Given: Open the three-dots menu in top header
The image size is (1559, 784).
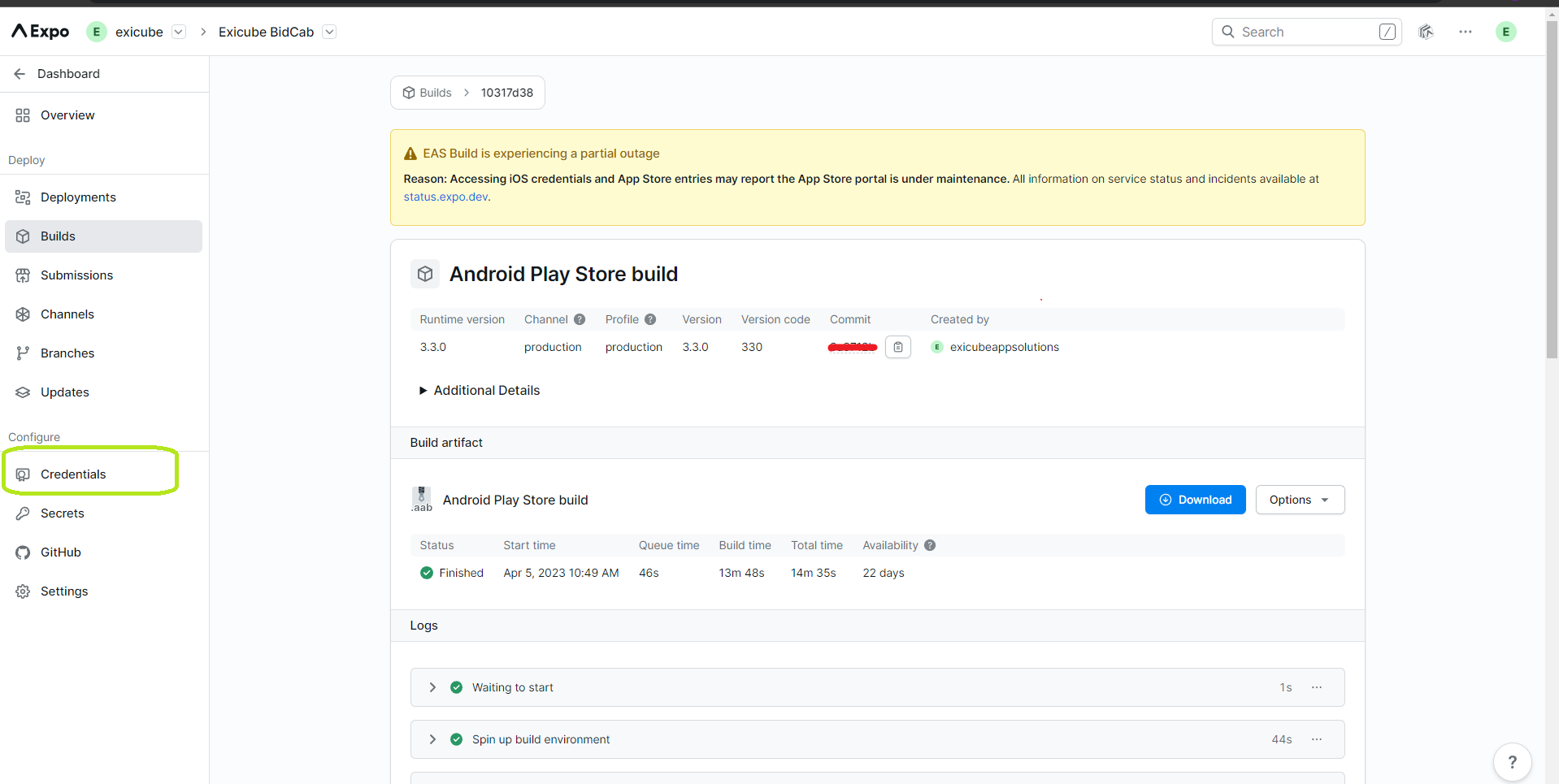Looking at the screenshot, I should 1465,32.
